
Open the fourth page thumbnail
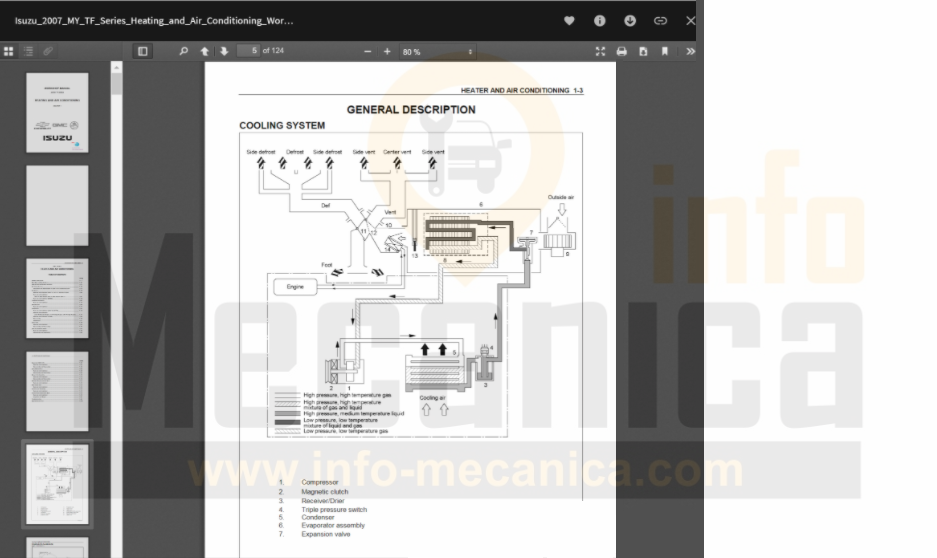57,391
